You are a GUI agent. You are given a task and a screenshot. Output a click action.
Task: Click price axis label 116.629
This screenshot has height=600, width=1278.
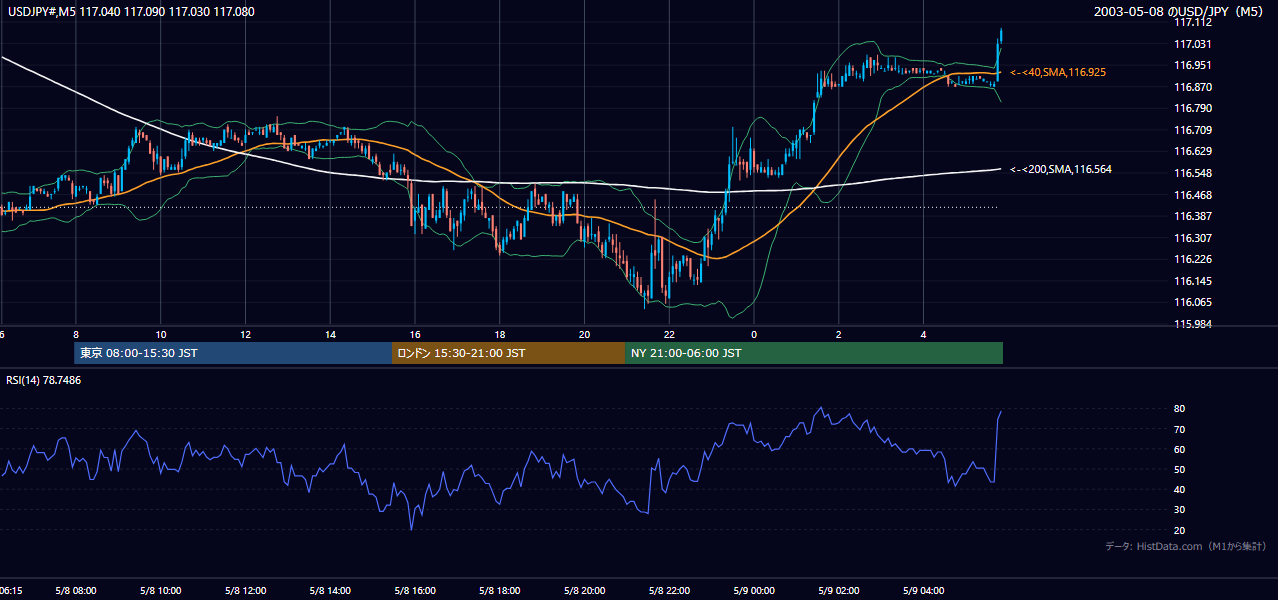point(1193,151)
